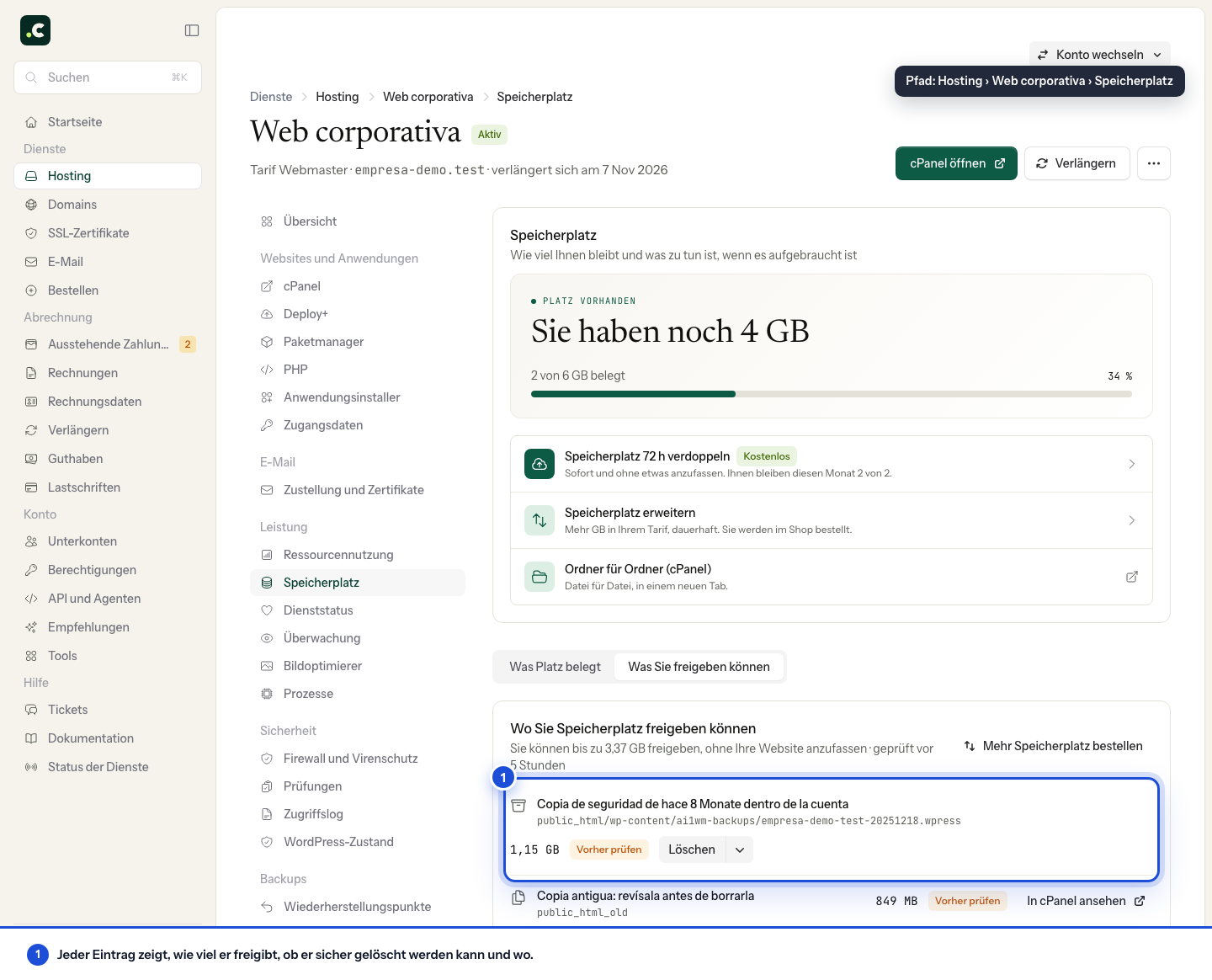Image resolution: width=1212 pixels, height=980 pixels.
Task: Click the Löschen button for the 1,15 GB backup
Action: click(692, 850)
